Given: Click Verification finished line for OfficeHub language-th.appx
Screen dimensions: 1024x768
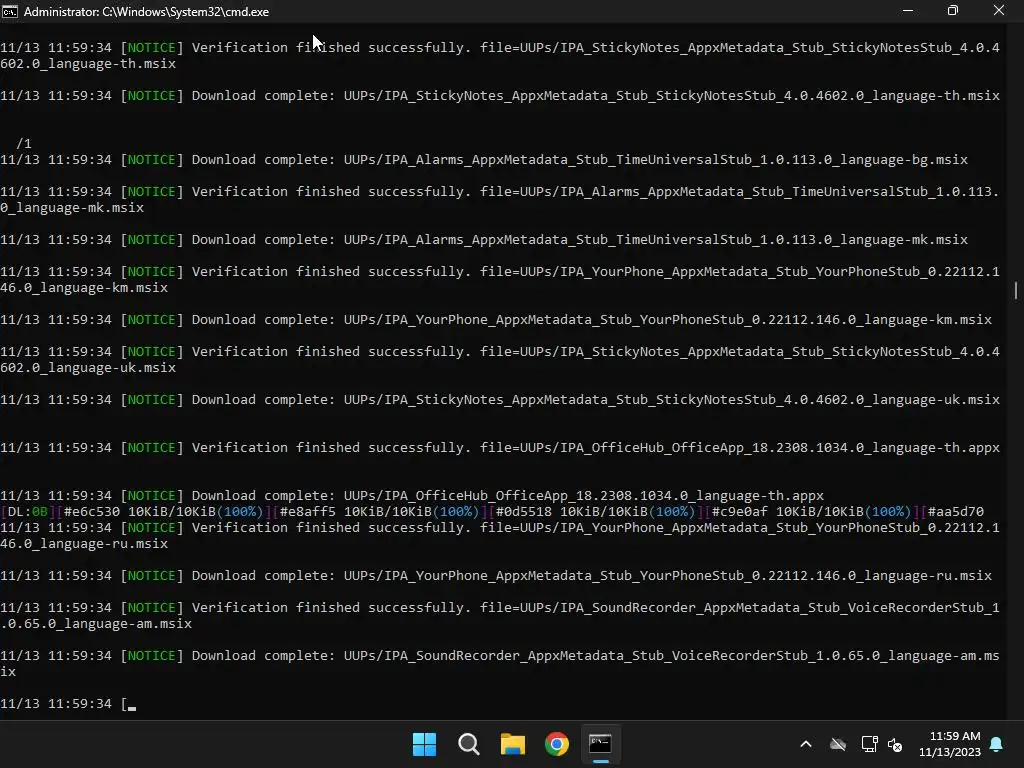Looking at the screenshot, I should tap(500, 448).
